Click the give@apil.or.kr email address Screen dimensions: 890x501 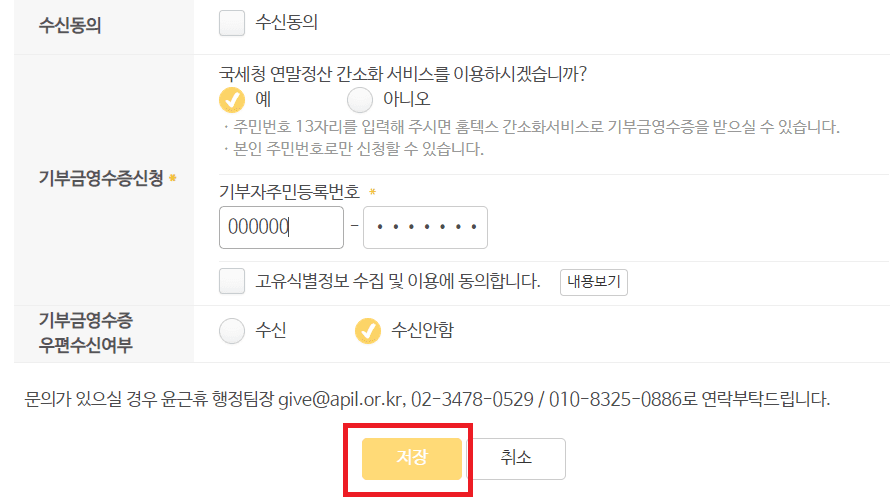coord(340,399)
